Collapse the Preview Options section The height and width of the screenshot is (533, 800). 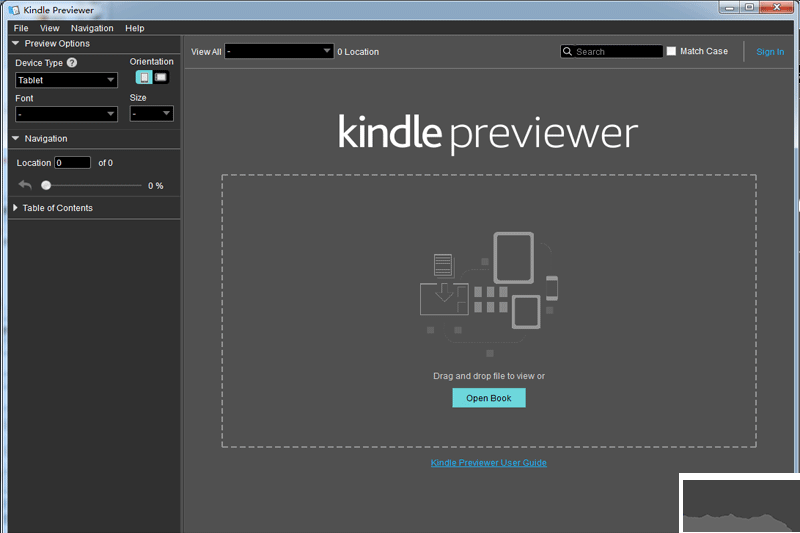(x=15, y=43)
